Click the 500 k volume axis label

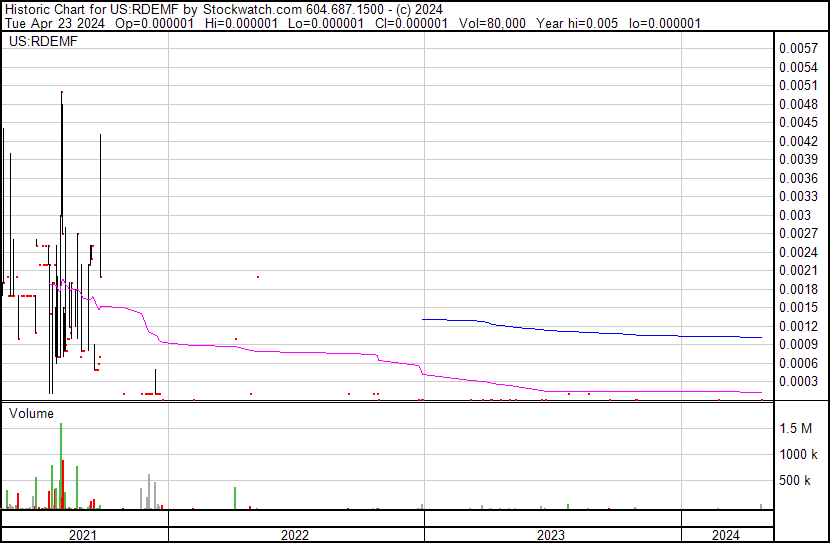(x=795, y=481)
